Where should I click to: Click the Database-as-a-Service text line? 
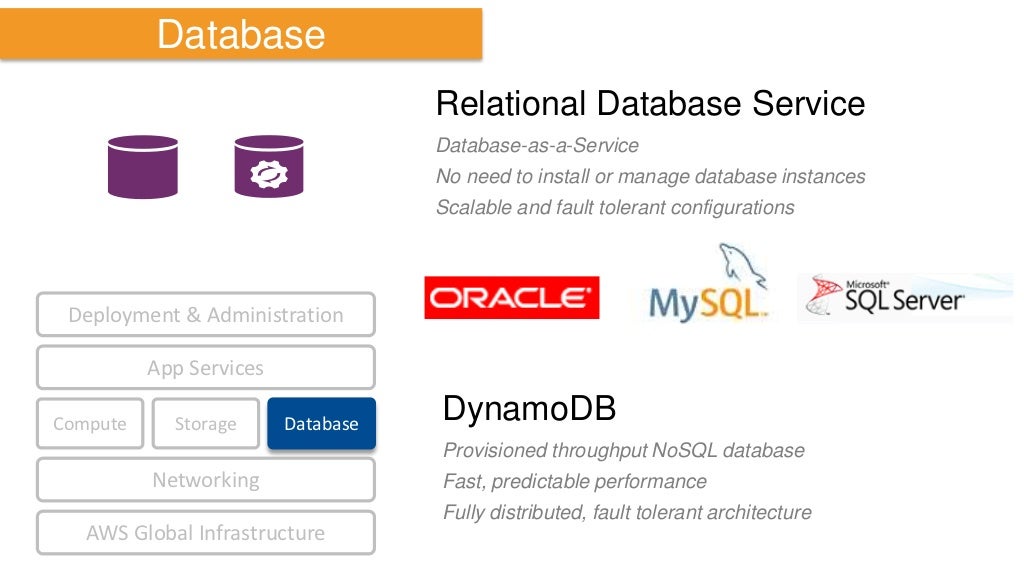(537, 146)
